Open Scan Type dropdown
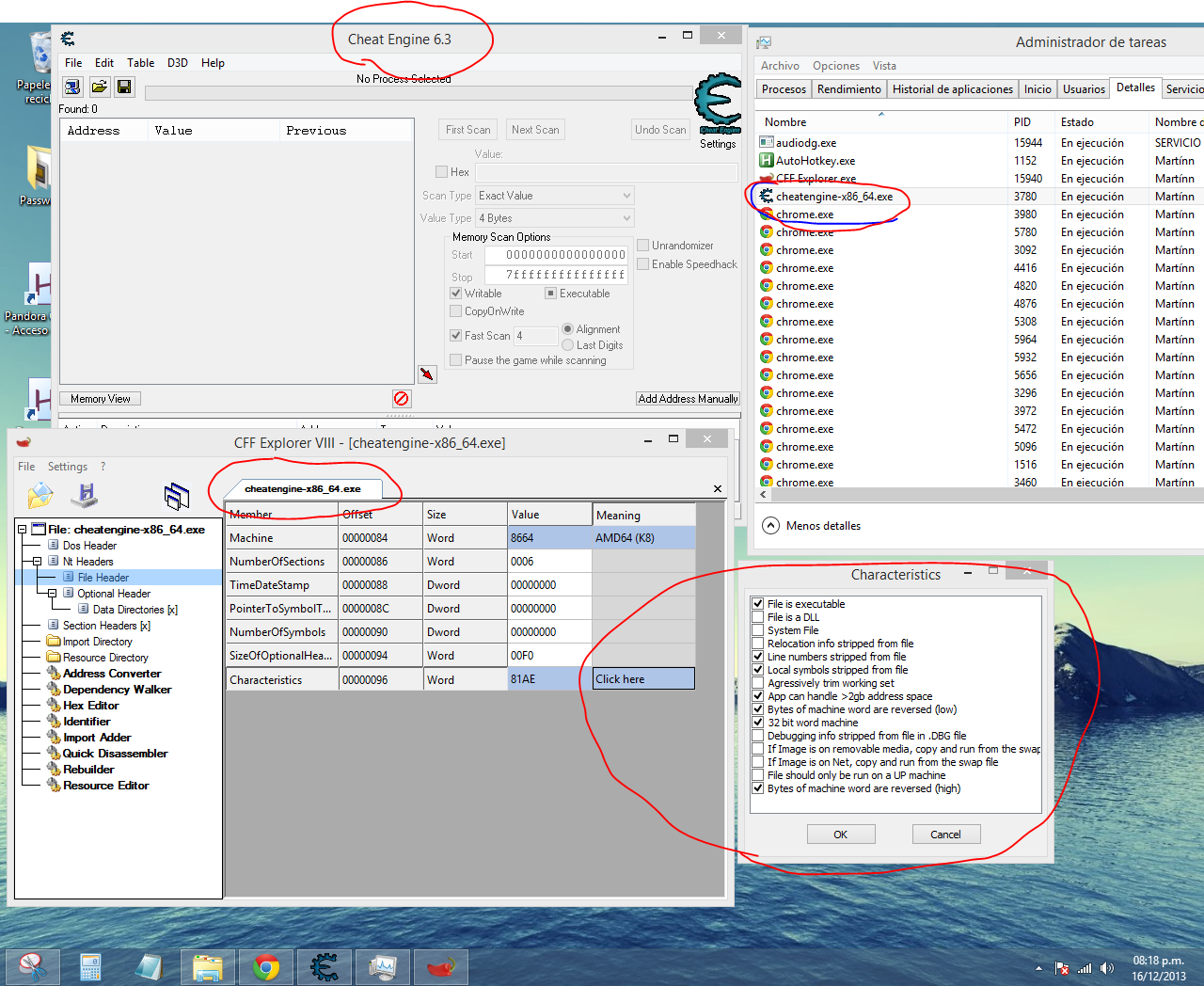This screenshot has width=1204, height=986. 555,196
